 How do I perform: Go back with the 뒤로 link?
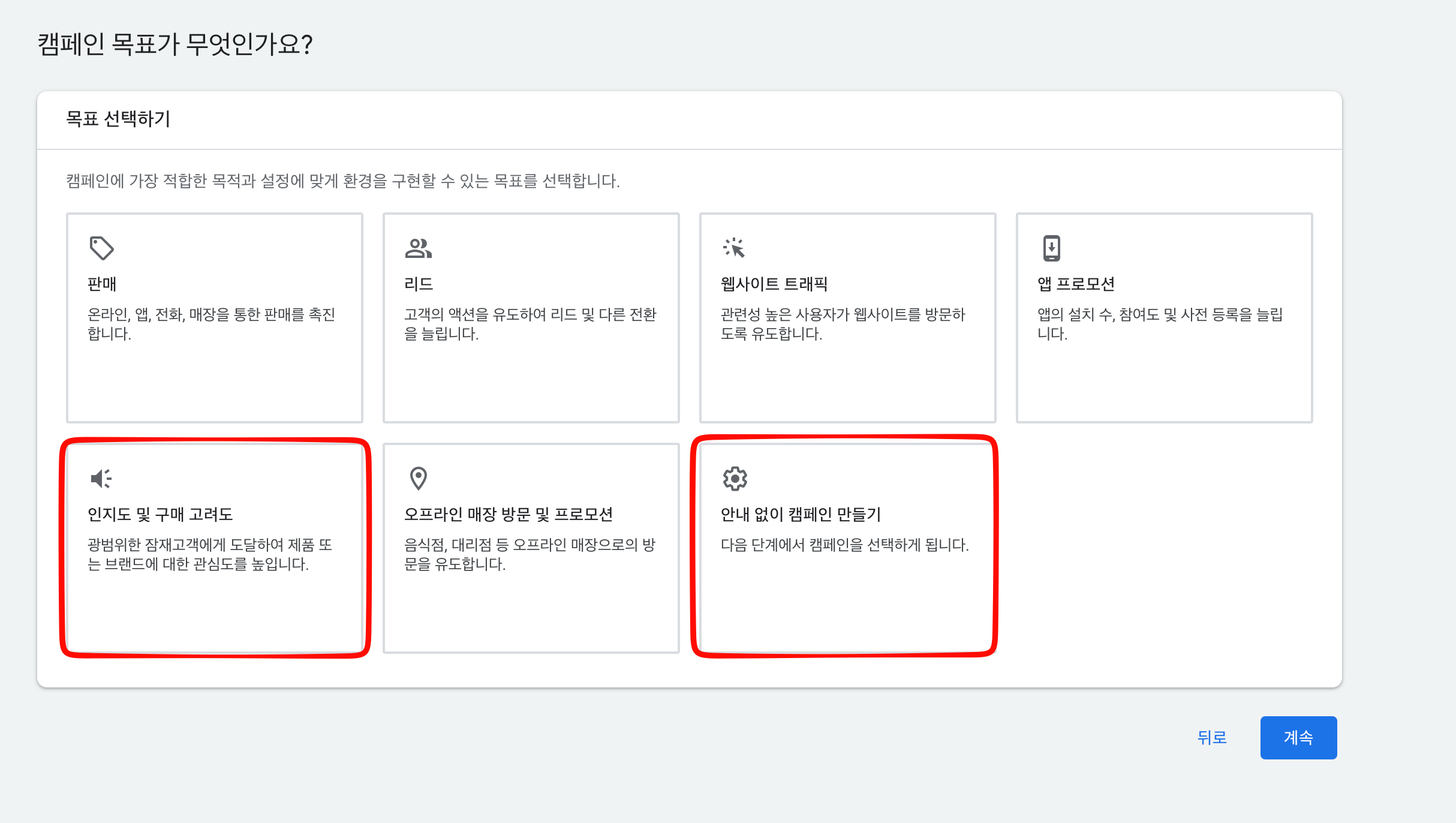click(x=1212, y=737)
